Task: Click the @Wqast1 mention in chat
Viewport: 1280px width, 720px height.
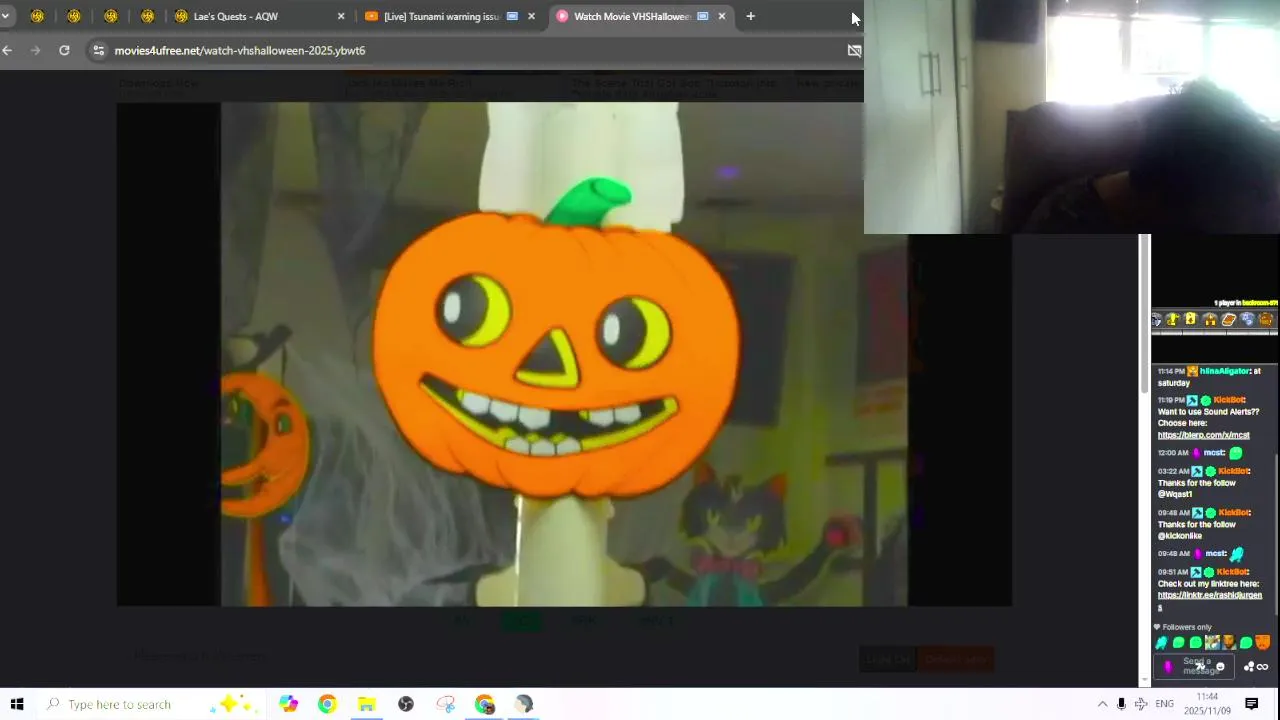Action: (x=1175, y=494)
